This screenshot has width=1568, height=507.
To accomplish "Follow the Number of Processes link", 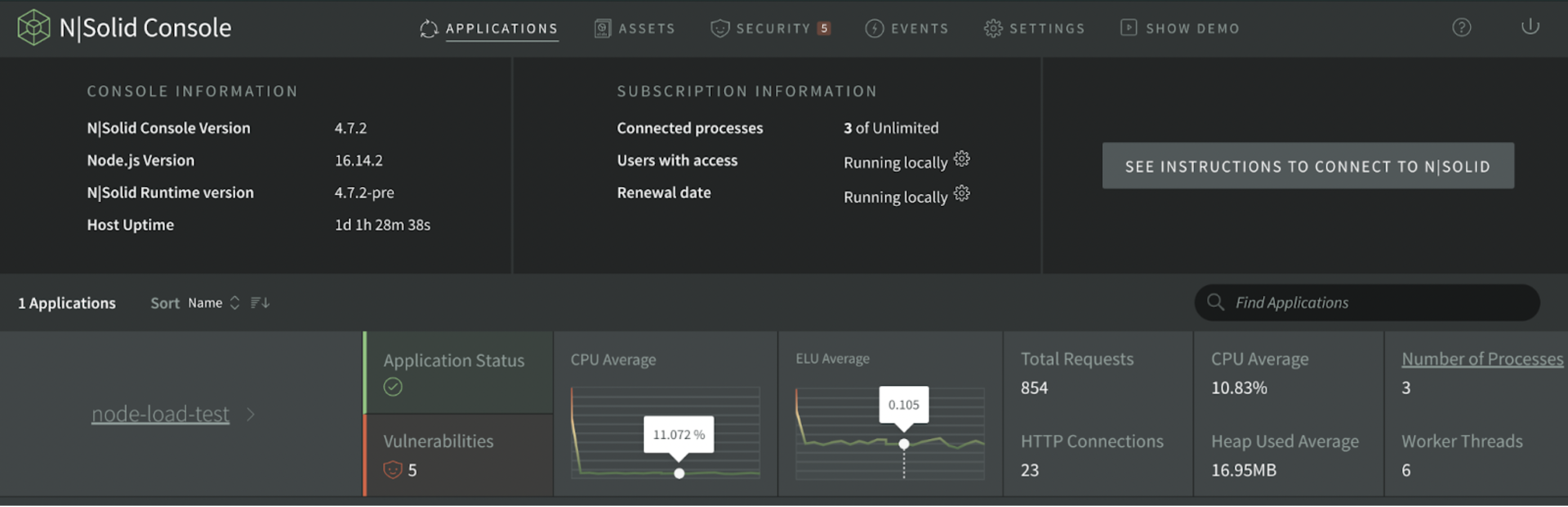I will (1483, 359).
